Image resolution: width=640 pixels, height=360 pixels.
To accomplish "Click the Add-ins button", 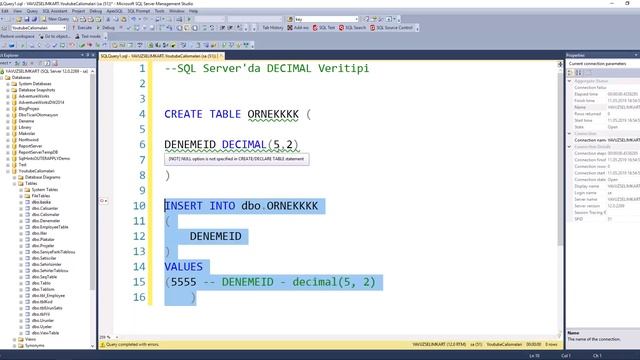I will pos(298,28).
